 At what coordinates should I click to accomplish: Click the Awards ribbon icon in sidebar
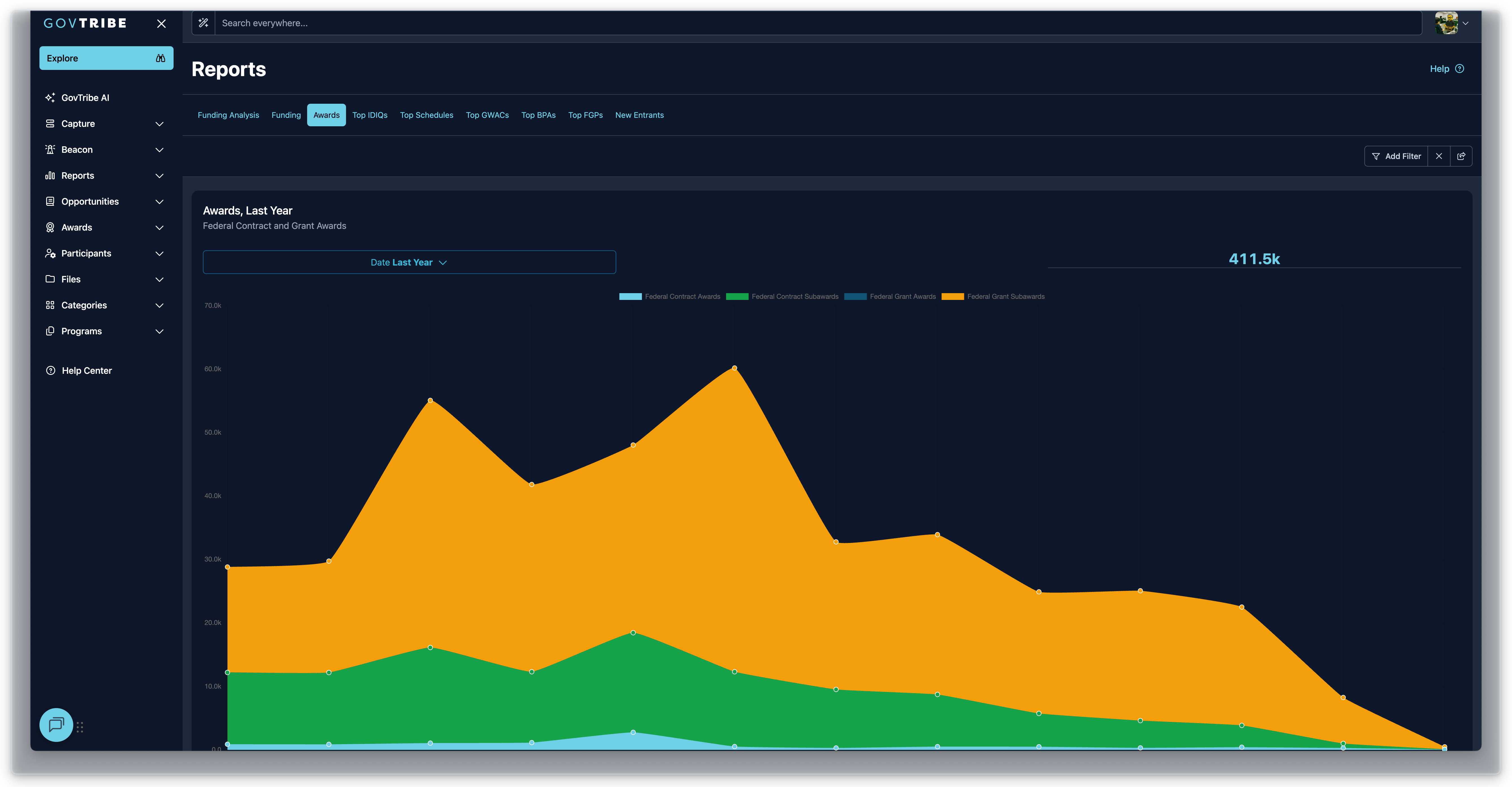coord(50,227)
